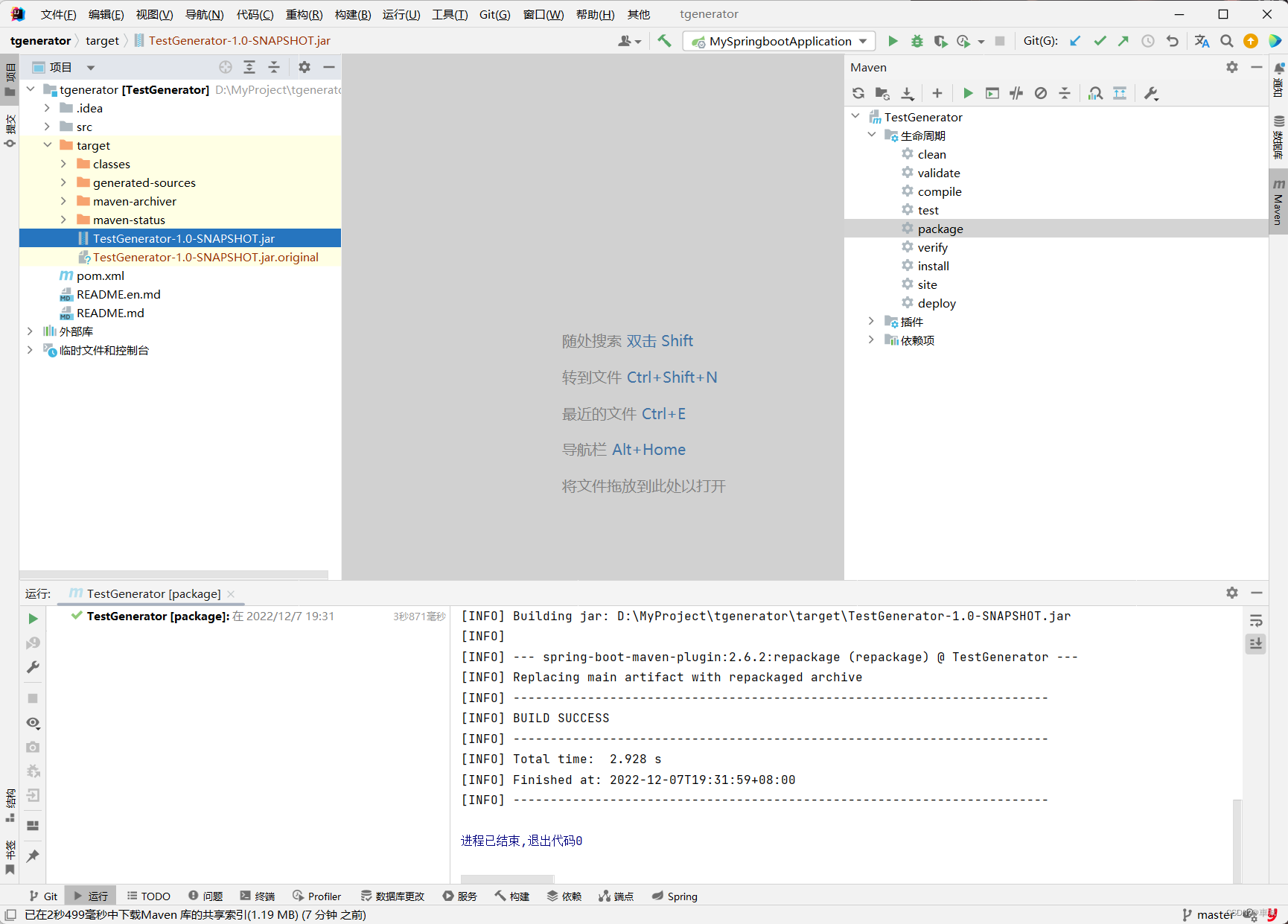This screenshot has height=924, width=1288.
Task: Click the stop process square in toolbar
Action: coord(1000,41)
